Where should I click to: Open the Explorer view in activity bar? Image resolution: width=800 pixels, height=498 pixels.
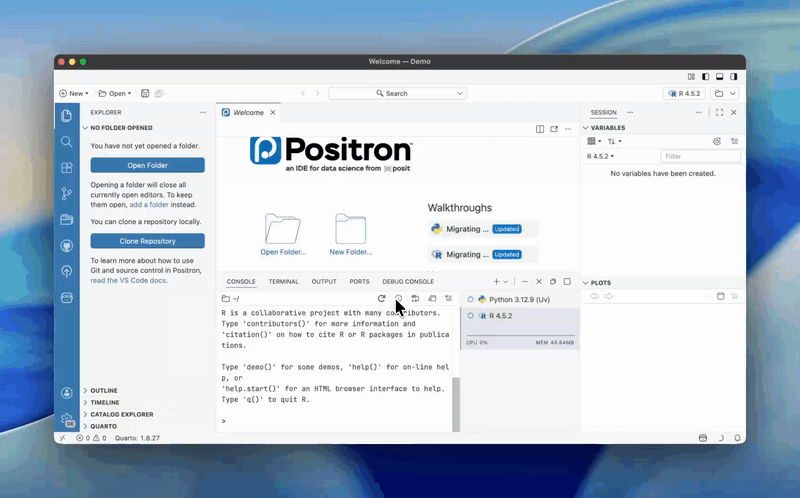66,116
